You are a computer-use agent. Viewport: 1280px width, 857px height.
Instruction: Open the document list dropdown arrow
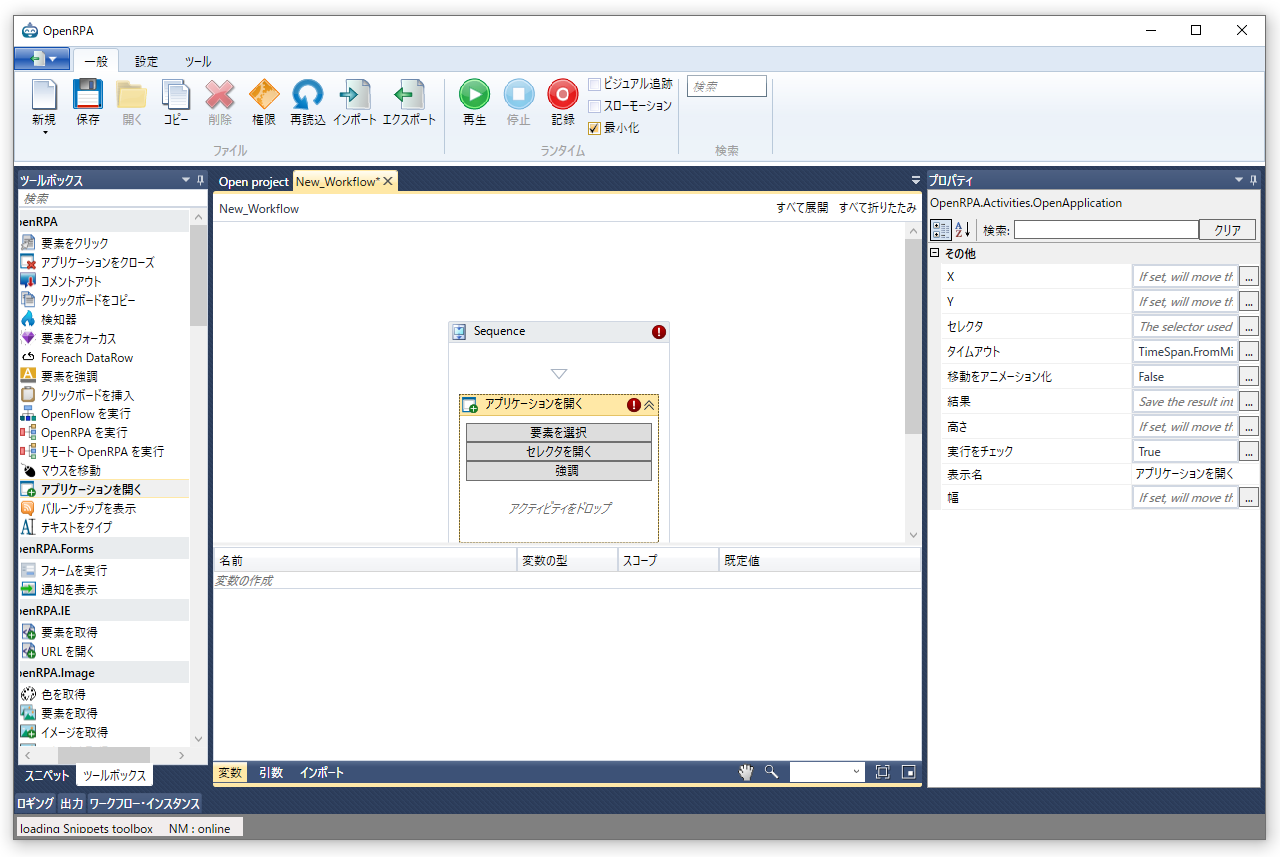pos(915,180)
